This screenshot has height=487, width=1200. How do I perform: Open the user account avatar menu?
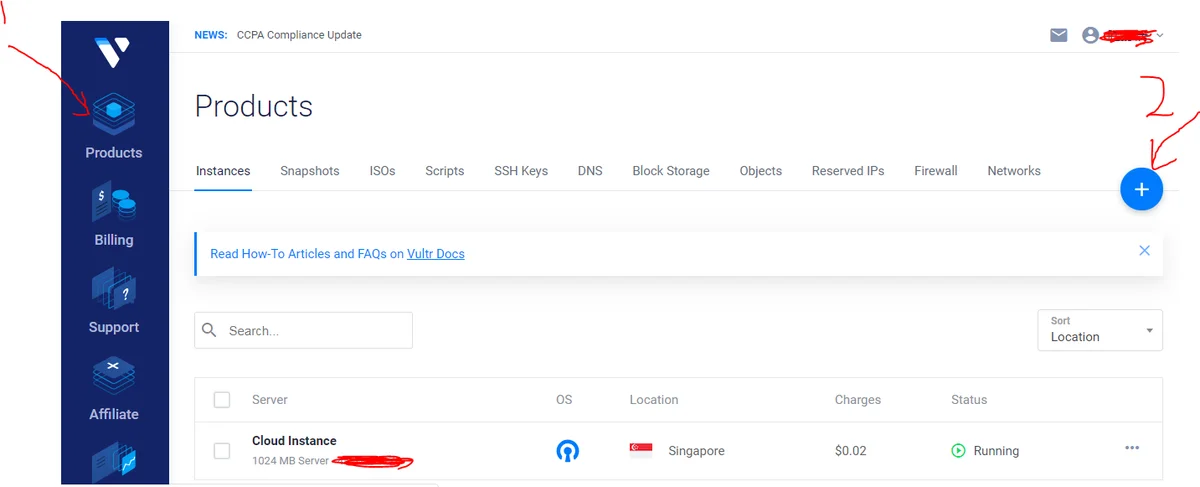[x=1091, y=35]
